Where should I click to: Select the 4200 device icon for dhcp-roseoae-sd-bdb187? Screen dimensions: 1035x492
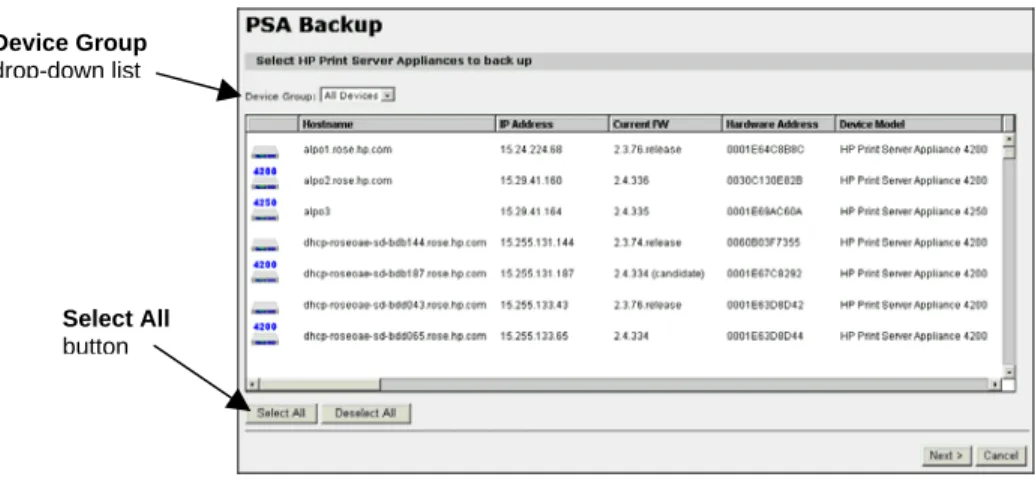(x=265, y=271)
